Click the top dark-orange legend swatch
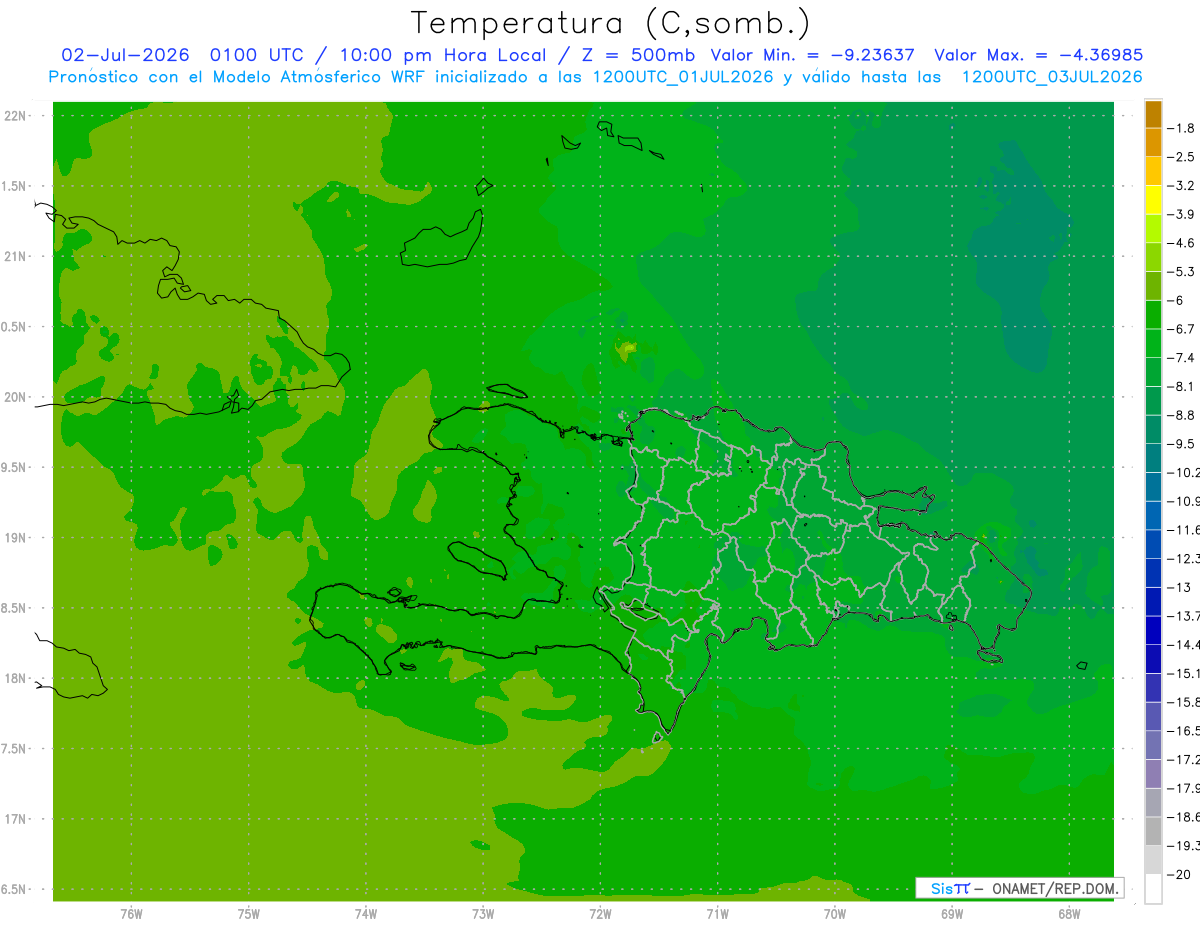This screenshot has height=927, width=1200. point(1153,114)
